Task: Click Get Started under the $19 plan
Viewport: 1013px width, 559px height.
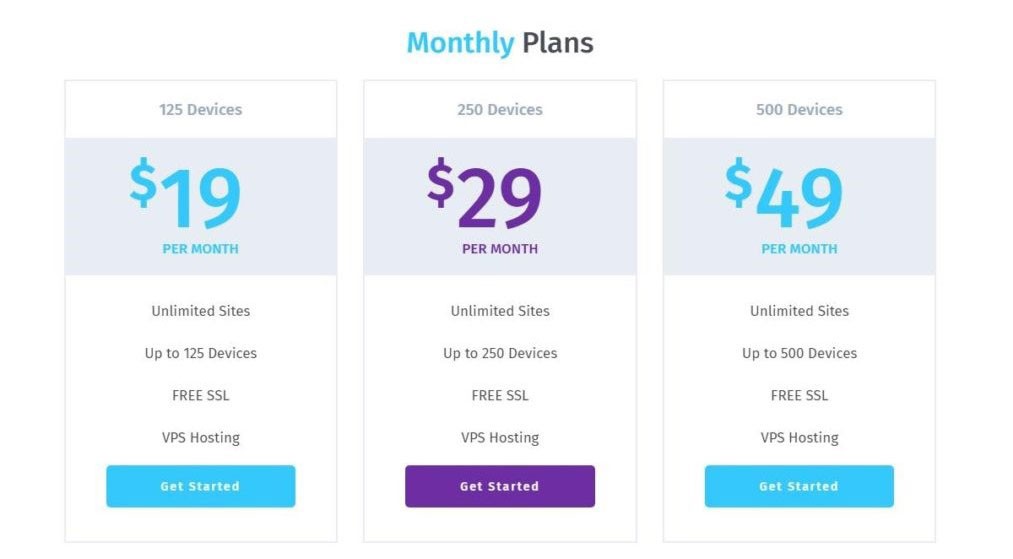Action: pyautogui.click(x=200, y=486)
